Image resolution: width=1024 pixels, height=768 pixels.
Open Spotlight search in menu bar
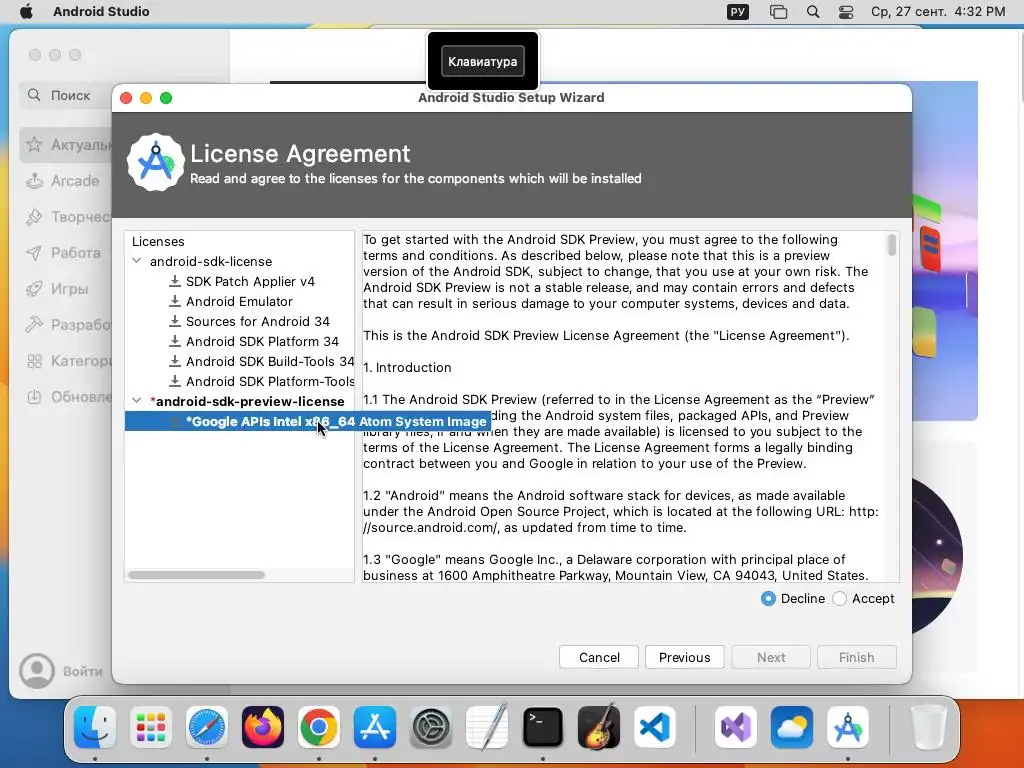813,12
